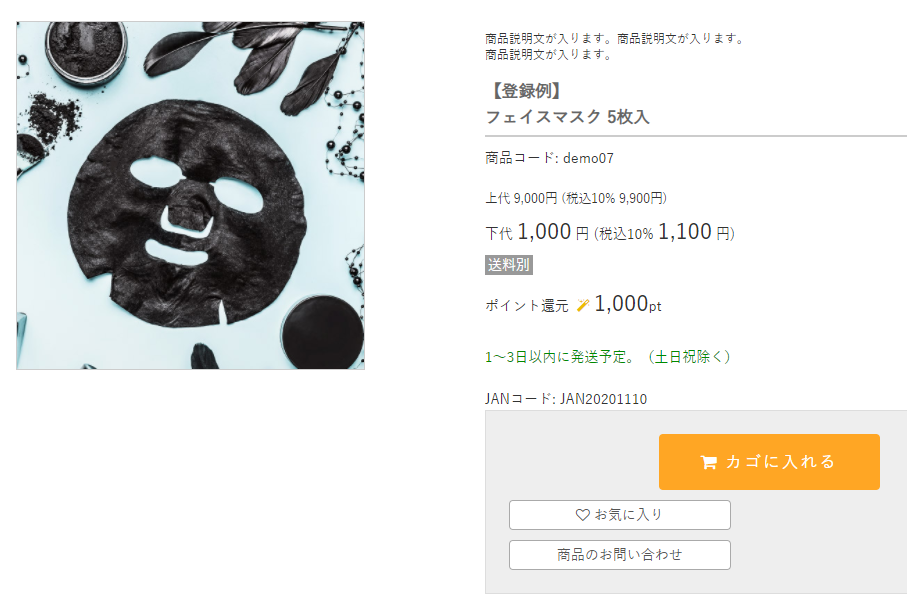Click the ポイント還元 label

pos(527,305)
